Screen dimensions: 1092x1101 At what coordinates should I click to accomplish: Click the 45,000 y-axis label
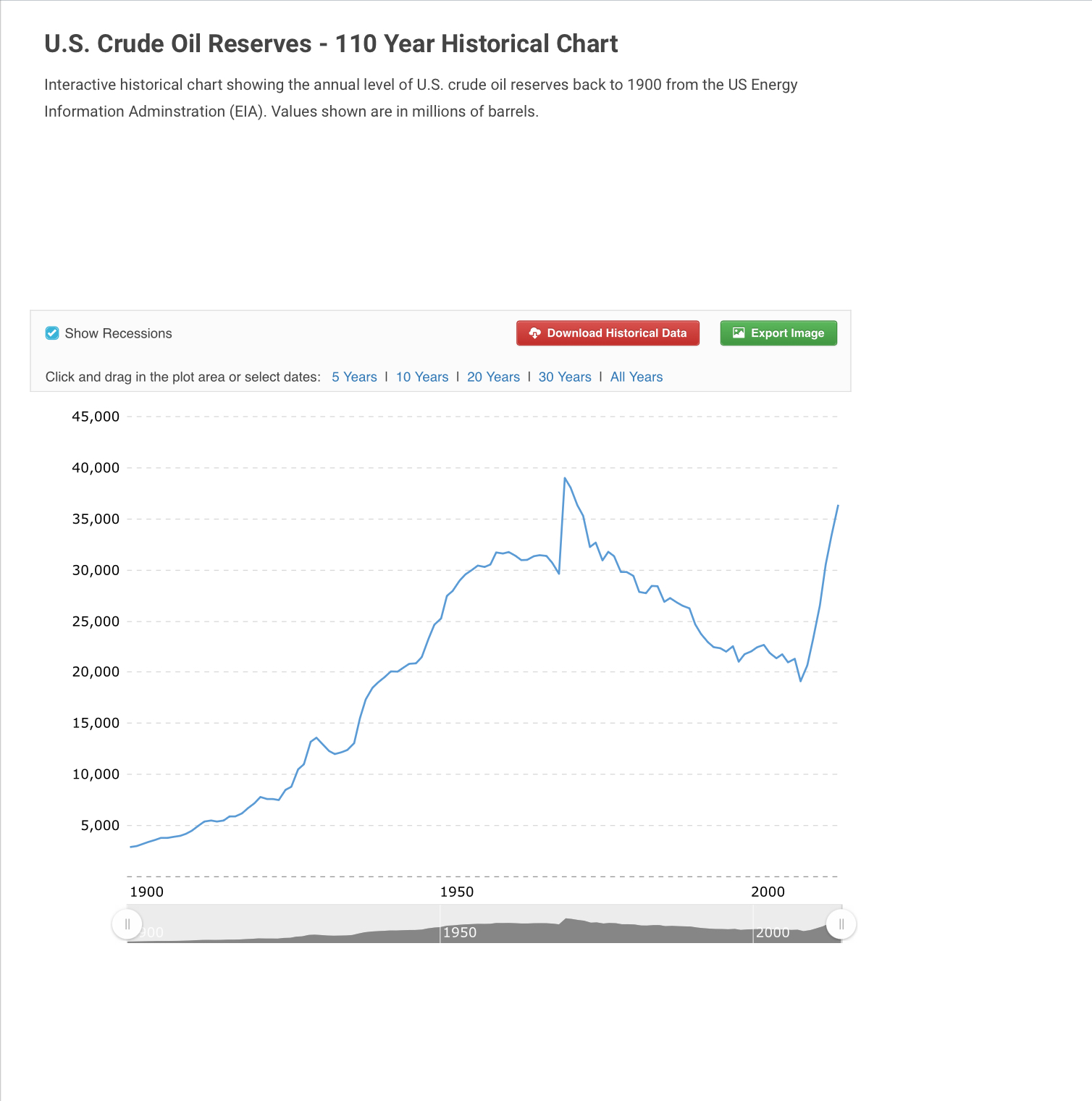(x=96, y=416)
